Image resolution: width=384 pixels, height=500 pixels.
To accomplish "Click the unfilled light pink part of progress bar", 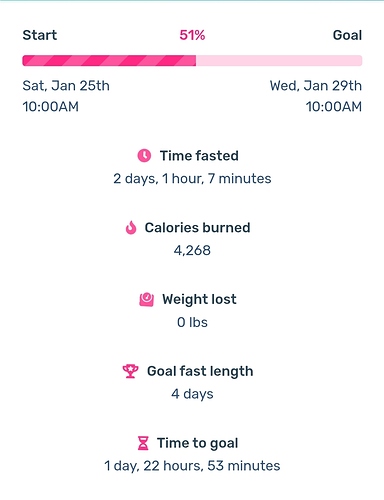I will click(x=279, y=61).
